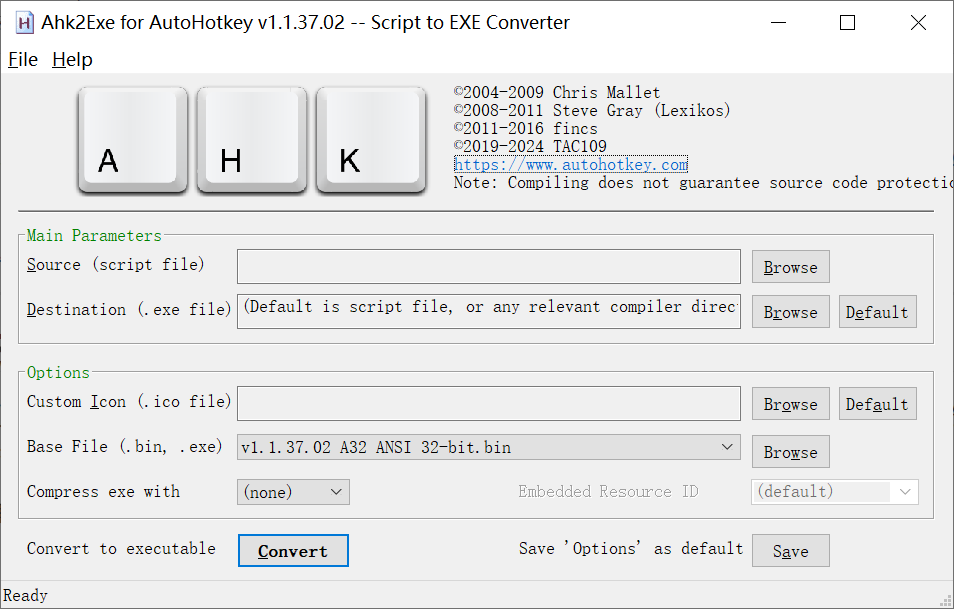Browse for a custom icon file
954x609 pixels.
click(790, 404)
